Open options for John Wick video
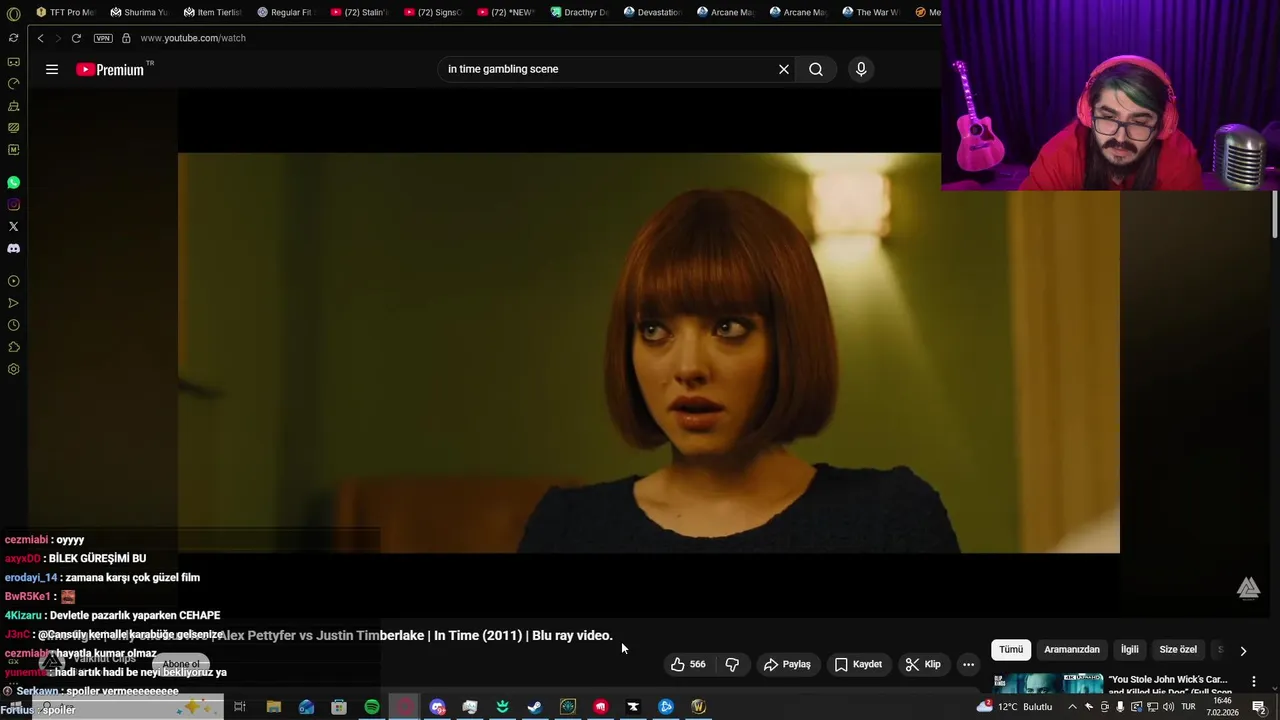Viewport: 1280px width, 720px height. click(x=1254, y=681)
